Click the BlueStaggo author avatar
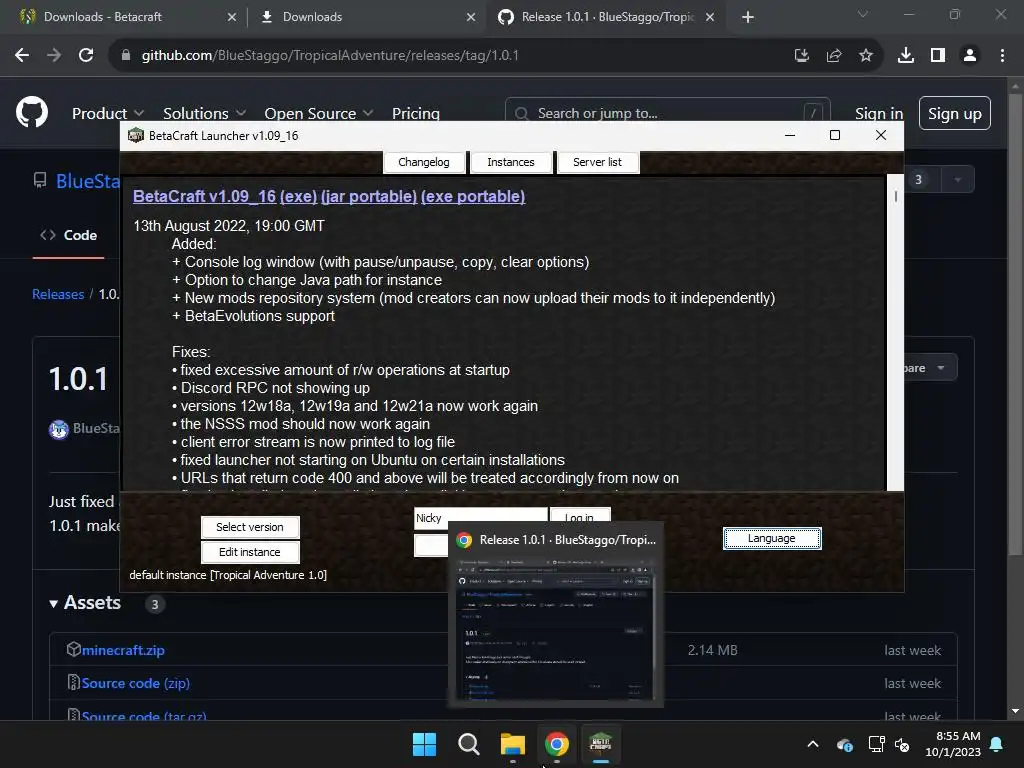Screen dimensions: 1024x768 click(59, 429)
